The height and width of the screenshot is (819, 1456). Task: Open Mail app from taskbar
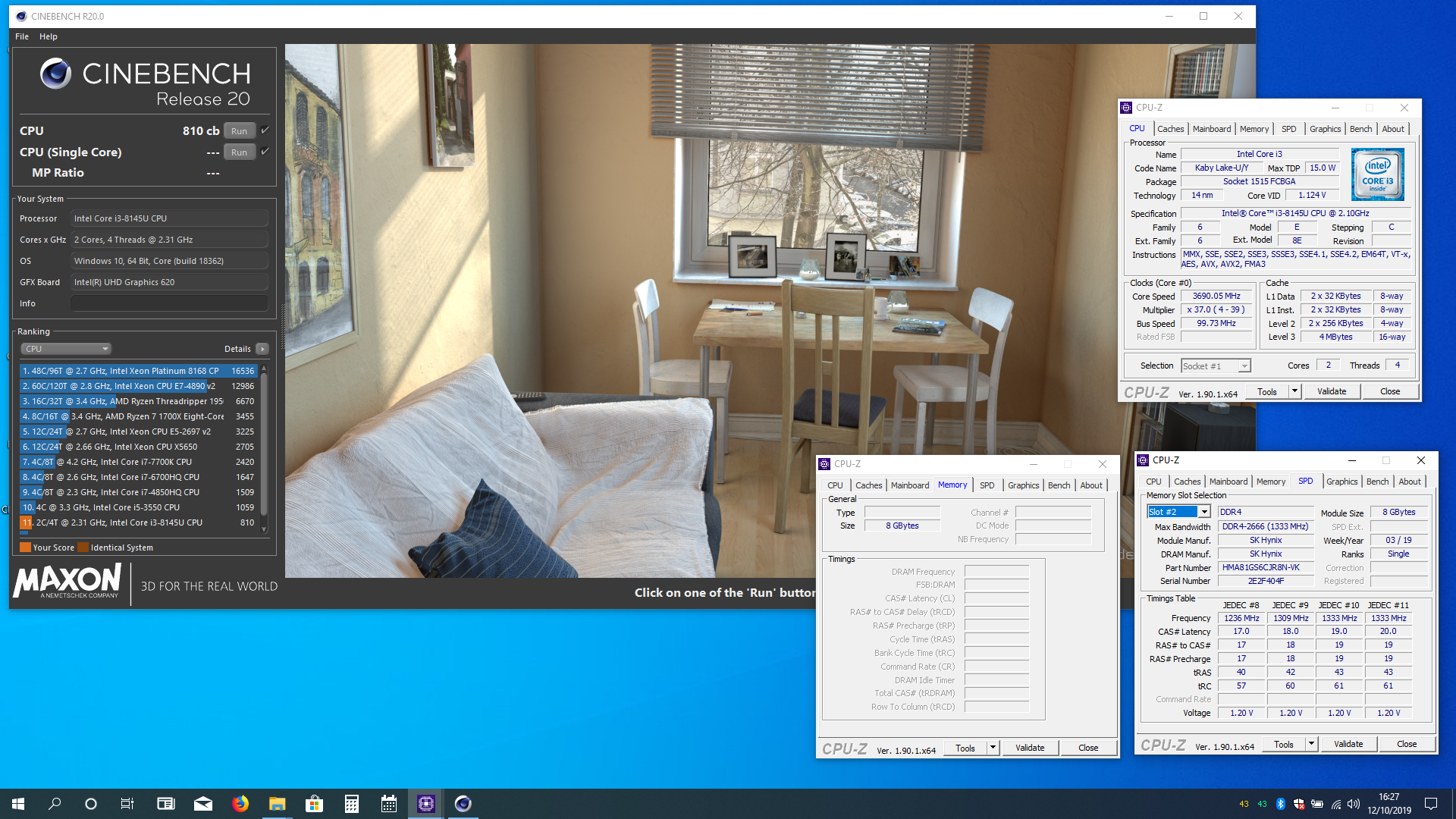coord(203,804)
